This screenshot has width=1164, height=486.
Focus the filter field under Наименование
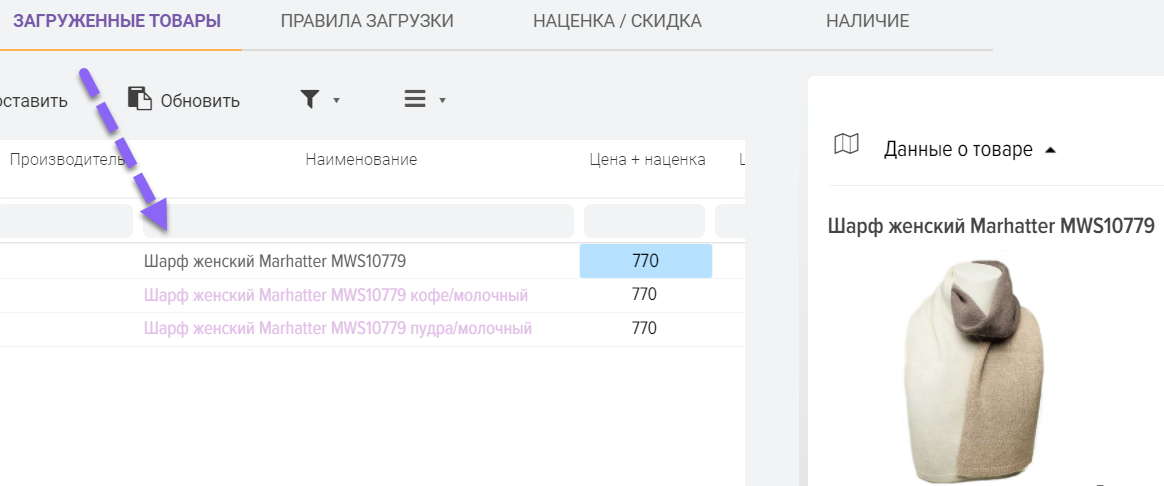(358, 221)
